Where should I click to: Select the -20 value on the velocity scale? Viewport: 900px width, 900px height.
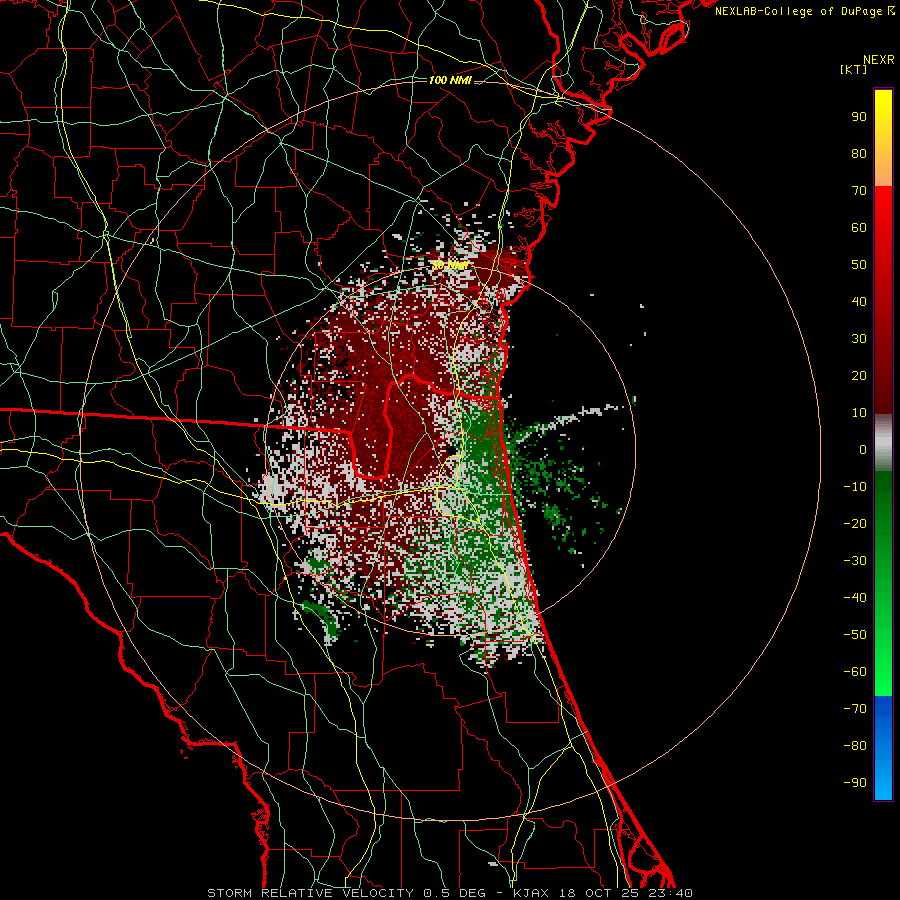click(855, 524)
